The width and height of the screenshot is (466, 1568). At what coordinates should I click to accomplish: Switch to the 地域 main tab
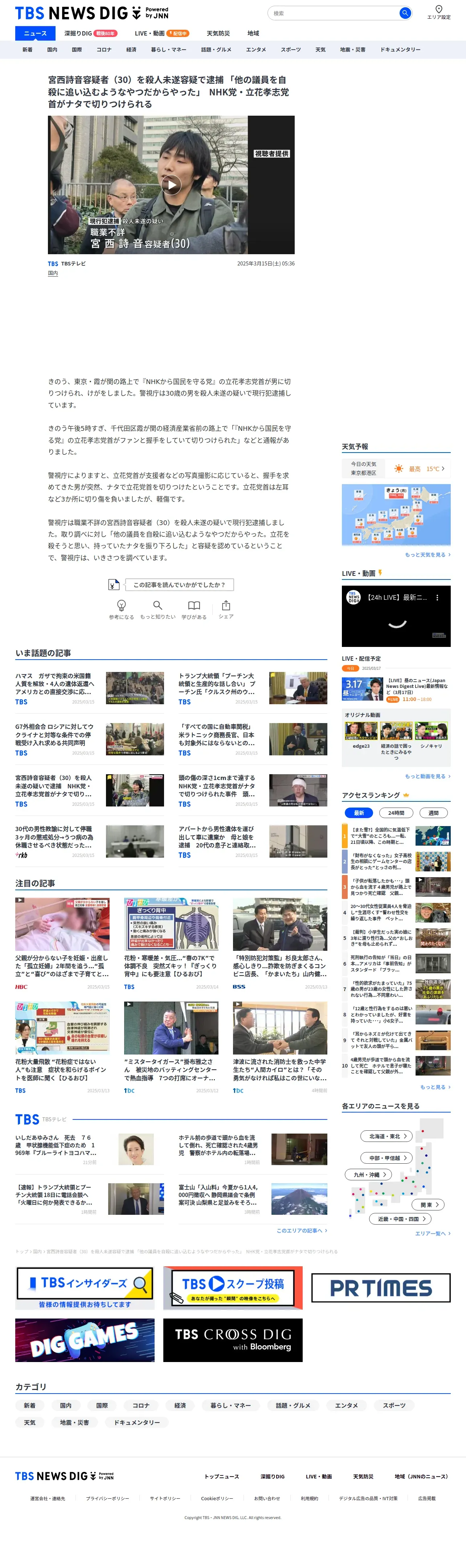pos(253,33)
